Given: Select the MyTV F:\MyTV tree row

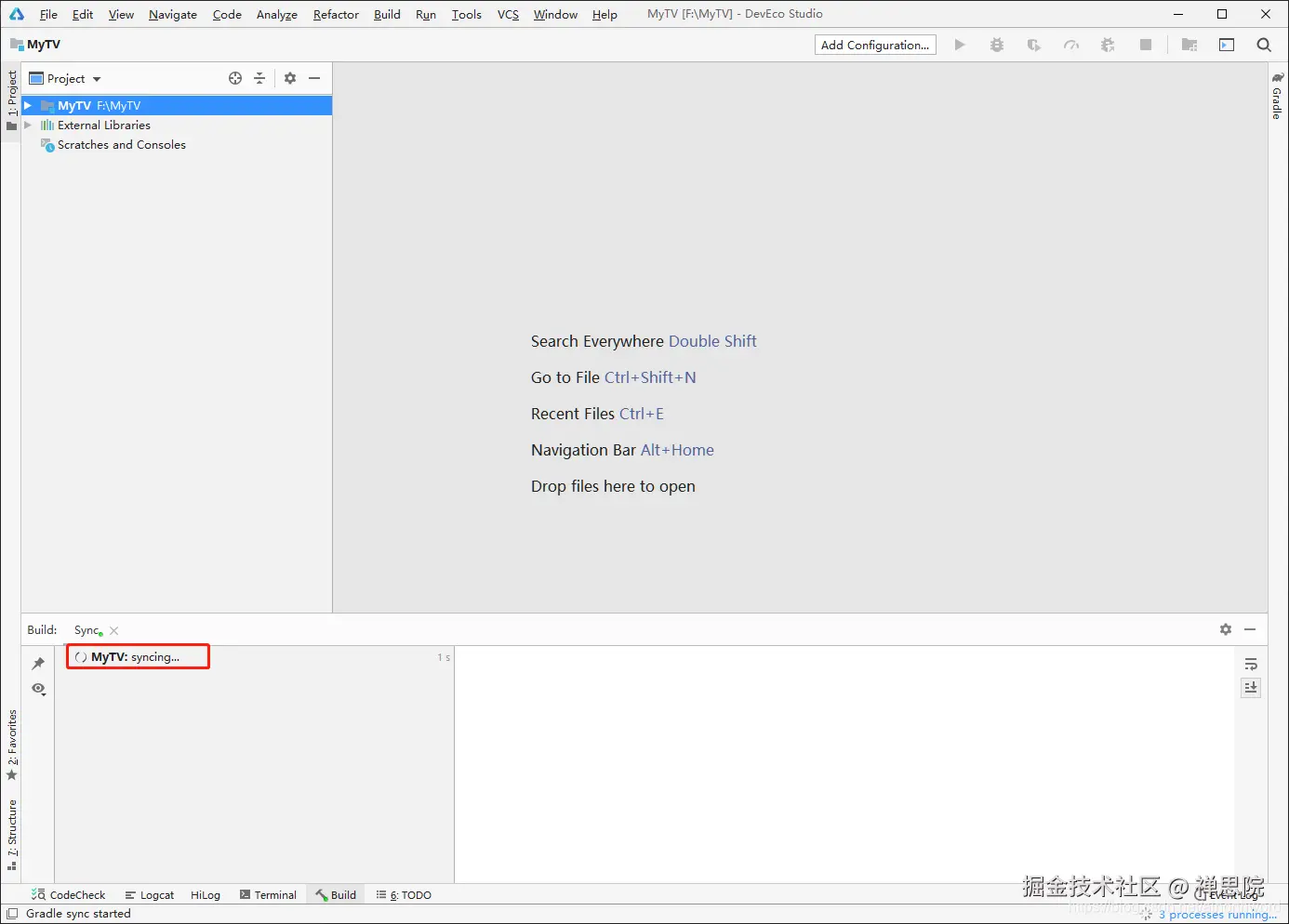Looking at the screenshot, I should pyautogui.click(x=177, y=106).
